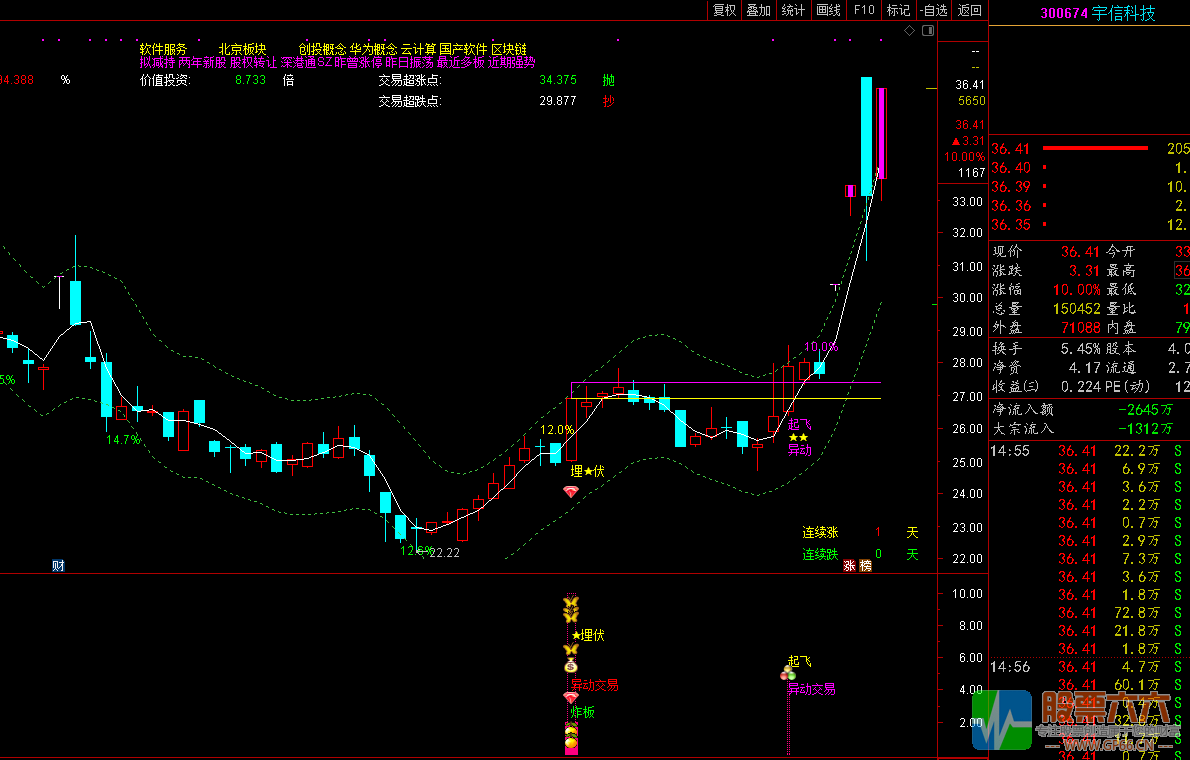Click the 300674 宇信科技 stock title

(x=1097, y=13)
